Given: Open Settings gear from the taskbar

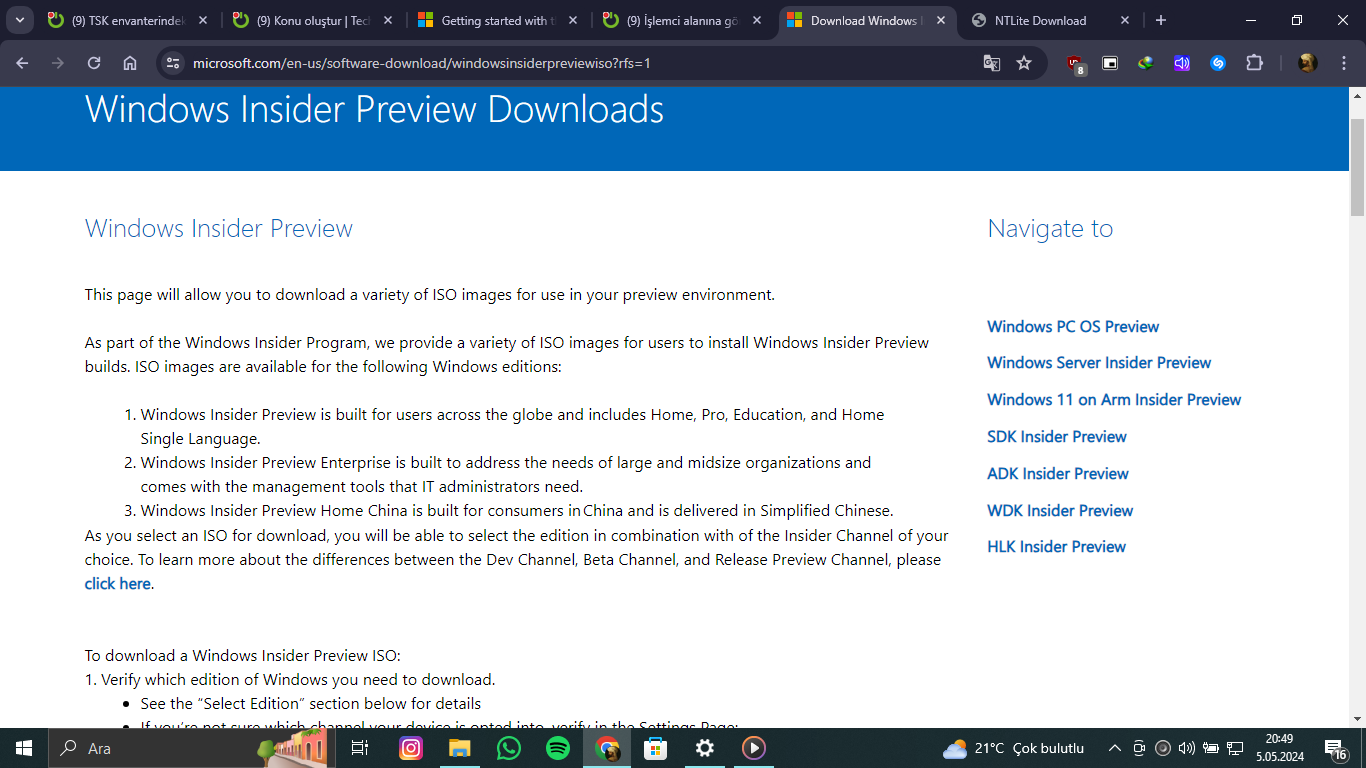Looking at the screenshot, I should click(705, 748).
